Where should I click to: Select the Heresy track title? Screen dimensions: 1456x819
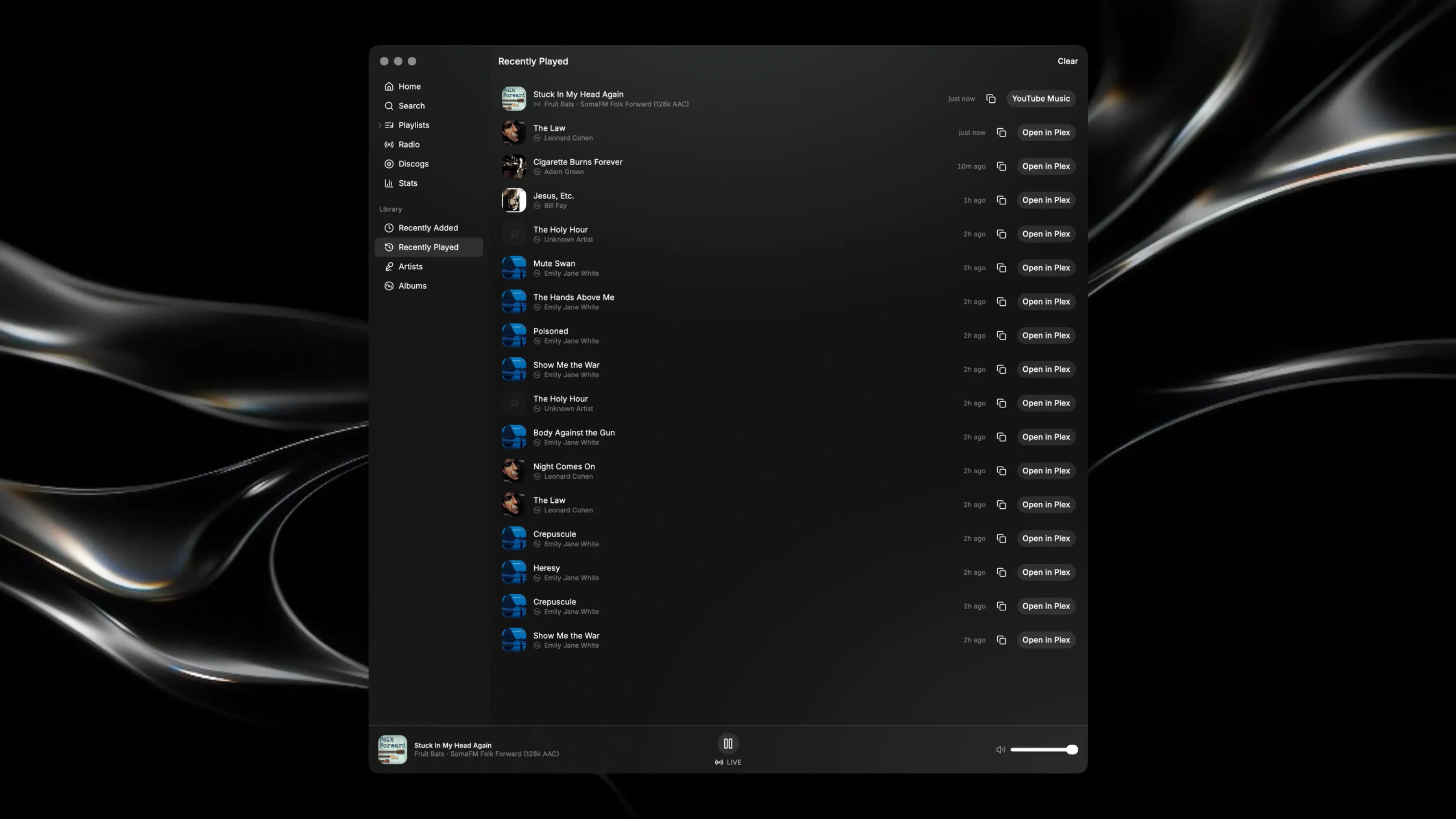[x=546, y=568]
